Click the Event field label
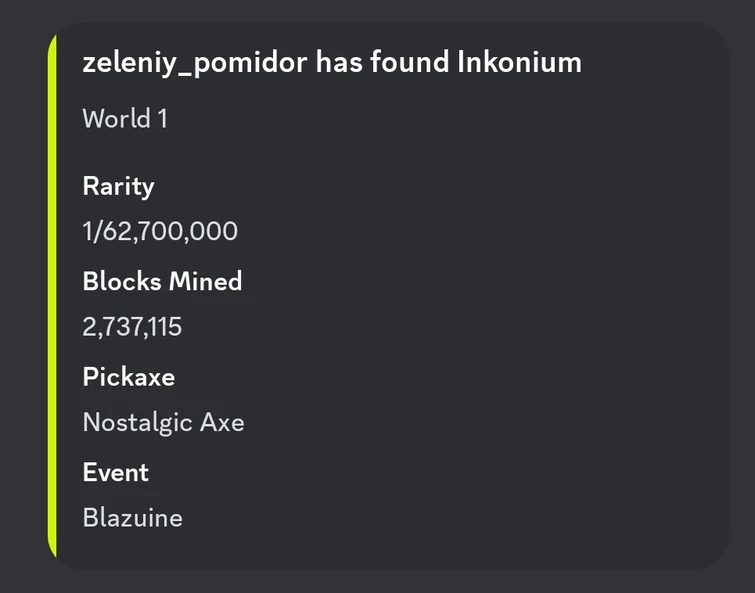 point(115,472)
